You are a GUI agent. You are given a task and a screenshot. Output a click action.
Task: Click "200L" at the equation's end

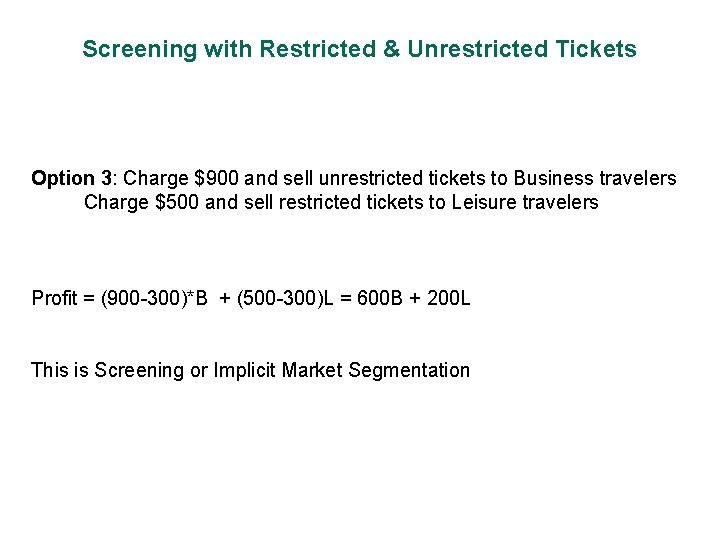448,298
